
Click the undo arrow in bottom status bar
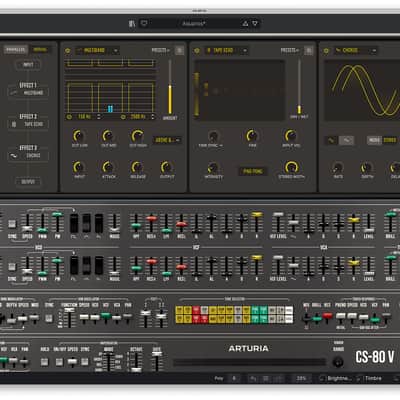[x=253, y=379]
